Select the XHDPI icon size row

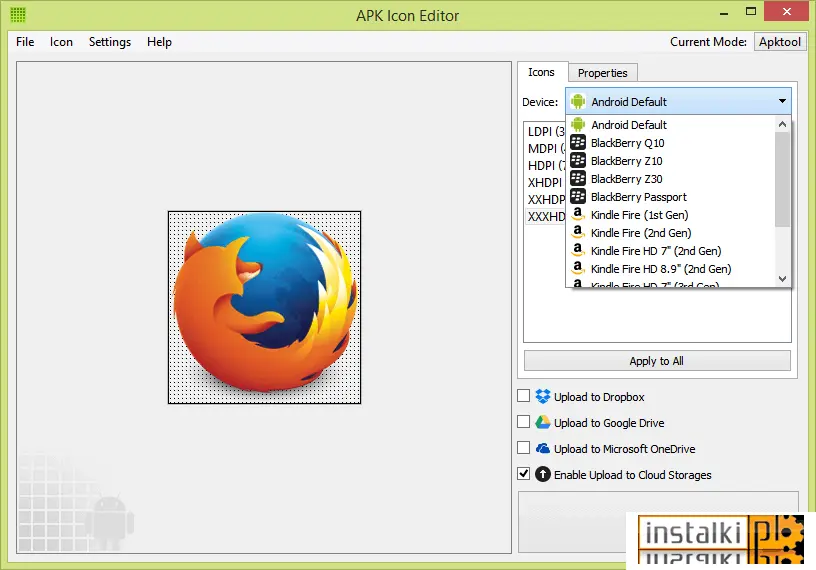(545, 182)
